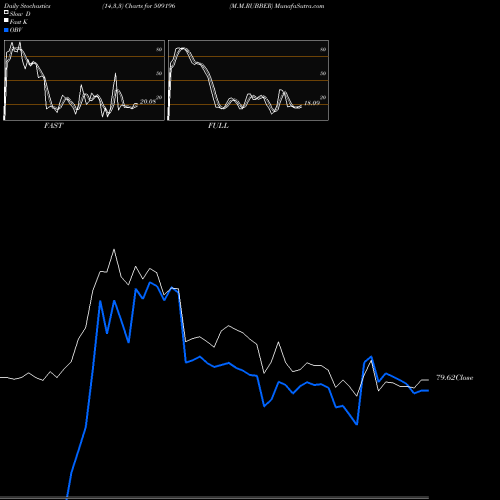Click the 'Slow D' legend label
Screen dimensions: 500x500
[20, 14]
